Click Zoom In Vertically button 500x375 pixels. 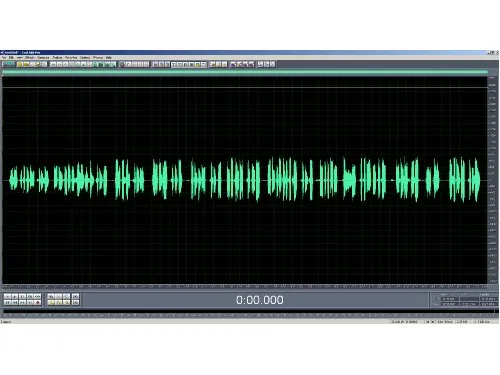coord(75,296)
